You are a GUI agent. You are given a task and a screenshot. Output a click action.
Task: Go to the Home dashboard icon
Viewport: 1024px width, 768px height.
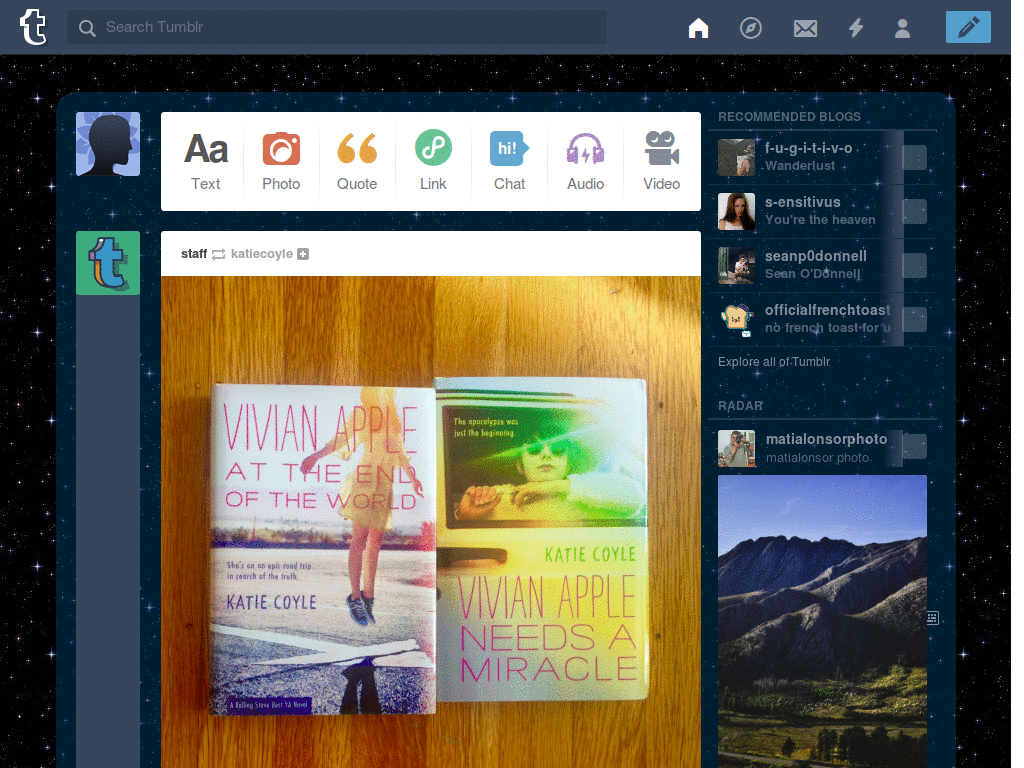(698, 27)
